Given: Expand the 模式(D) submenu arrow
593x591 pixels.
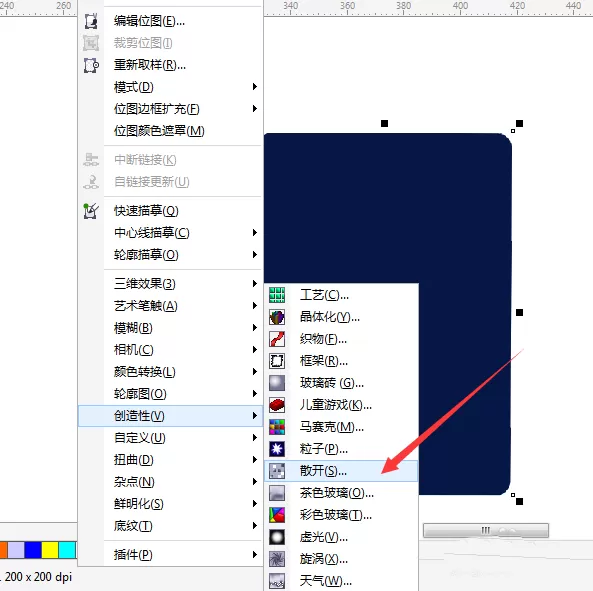Looking at the screenshot, I should (x=255, y=87).
